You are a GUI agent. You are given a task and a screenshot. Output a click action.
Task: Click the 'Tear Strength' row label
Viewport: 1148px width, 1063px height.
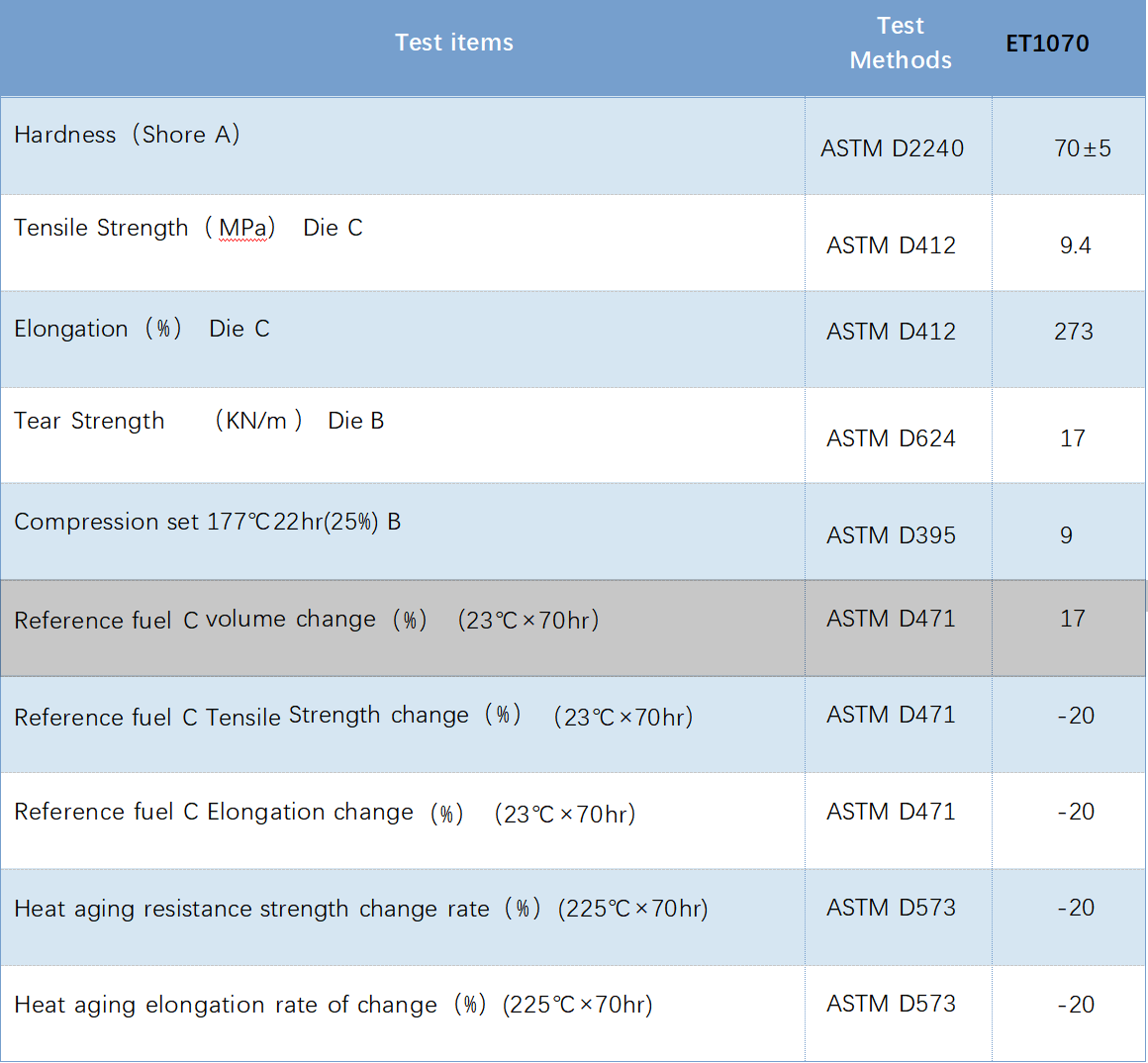pyautogui.click(x=89, y=421)
